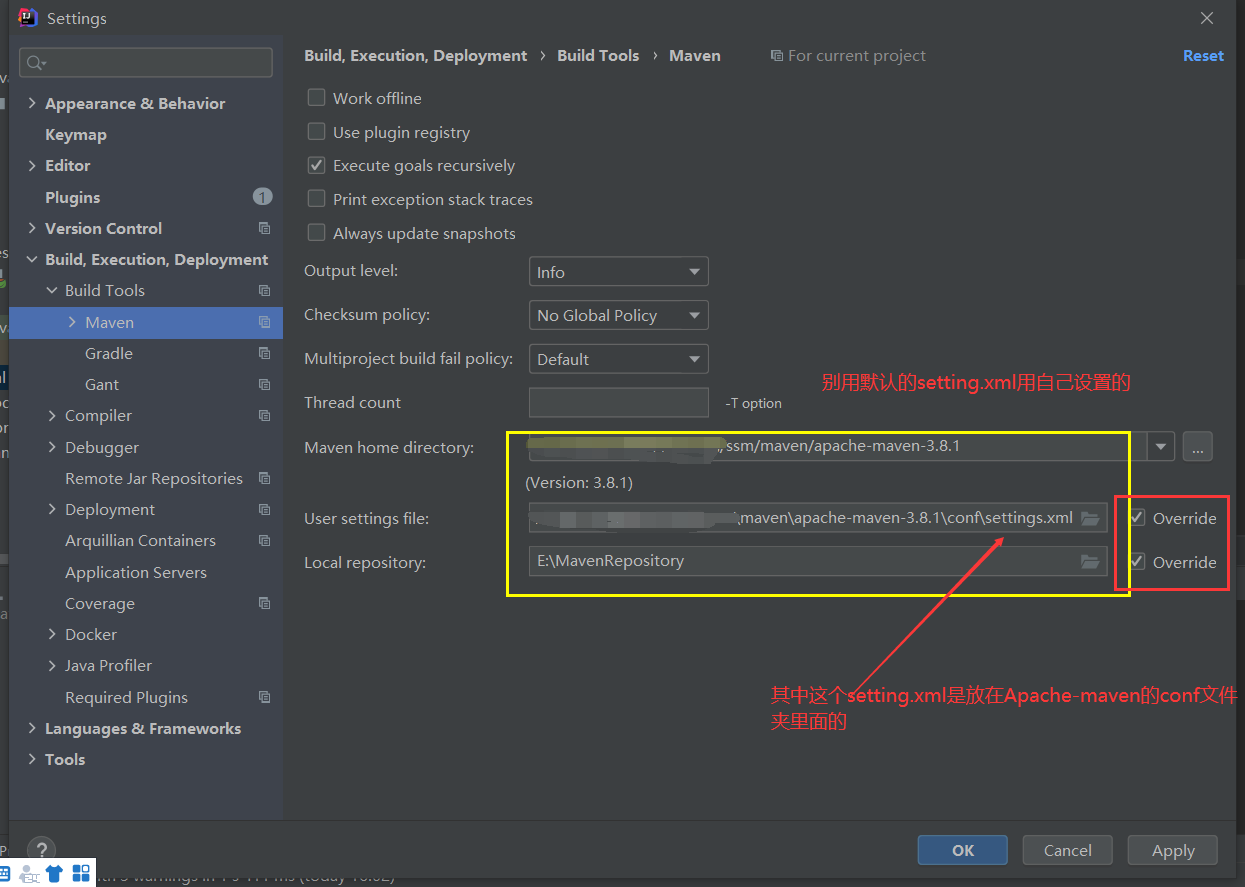
Task: Click Build, Execution, Deployment breadcrumb
Action: [x=415, y=56]
